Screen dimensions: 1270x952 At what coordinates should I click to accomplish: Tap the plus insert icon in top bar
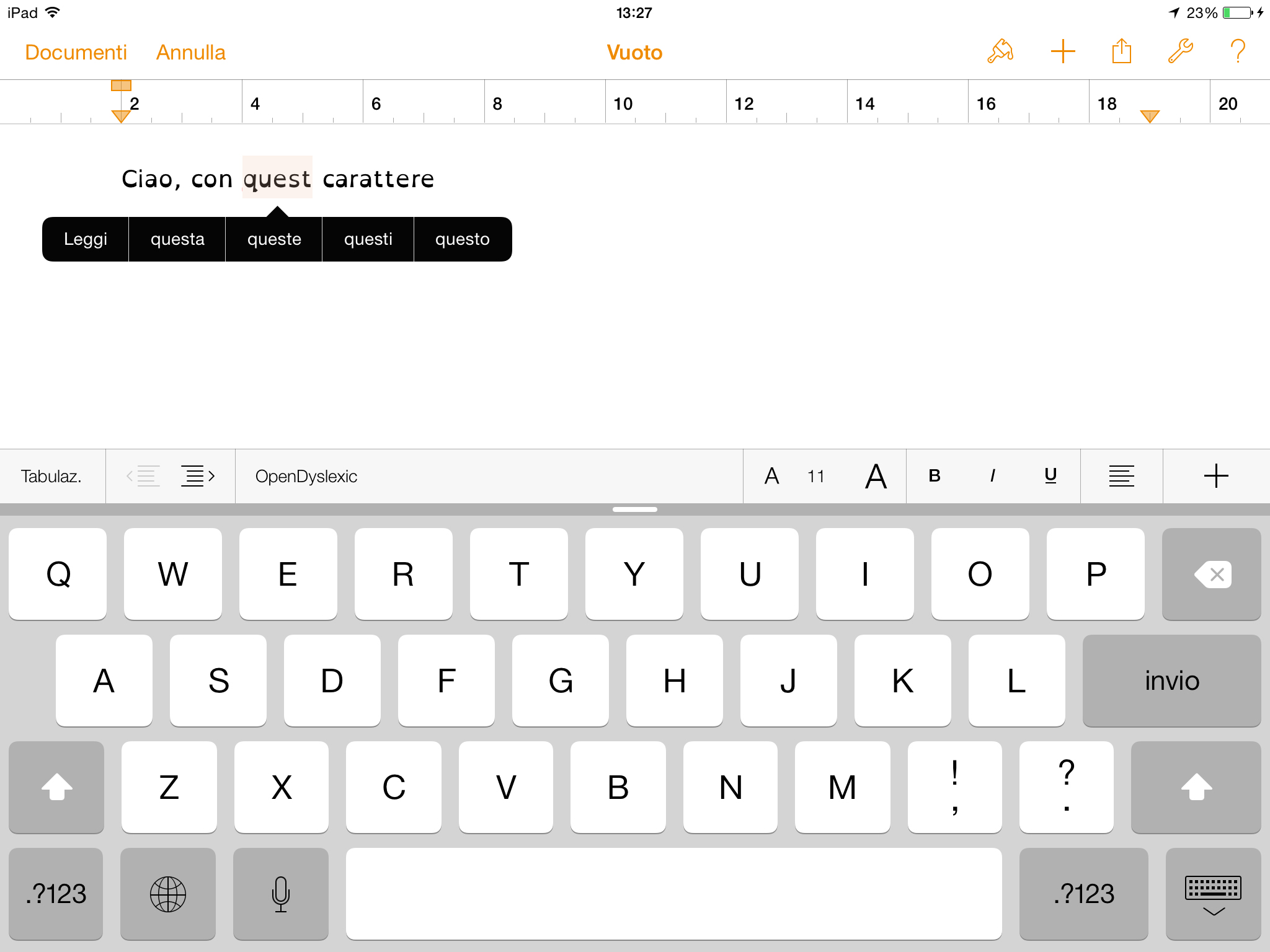click(1062, 51)
